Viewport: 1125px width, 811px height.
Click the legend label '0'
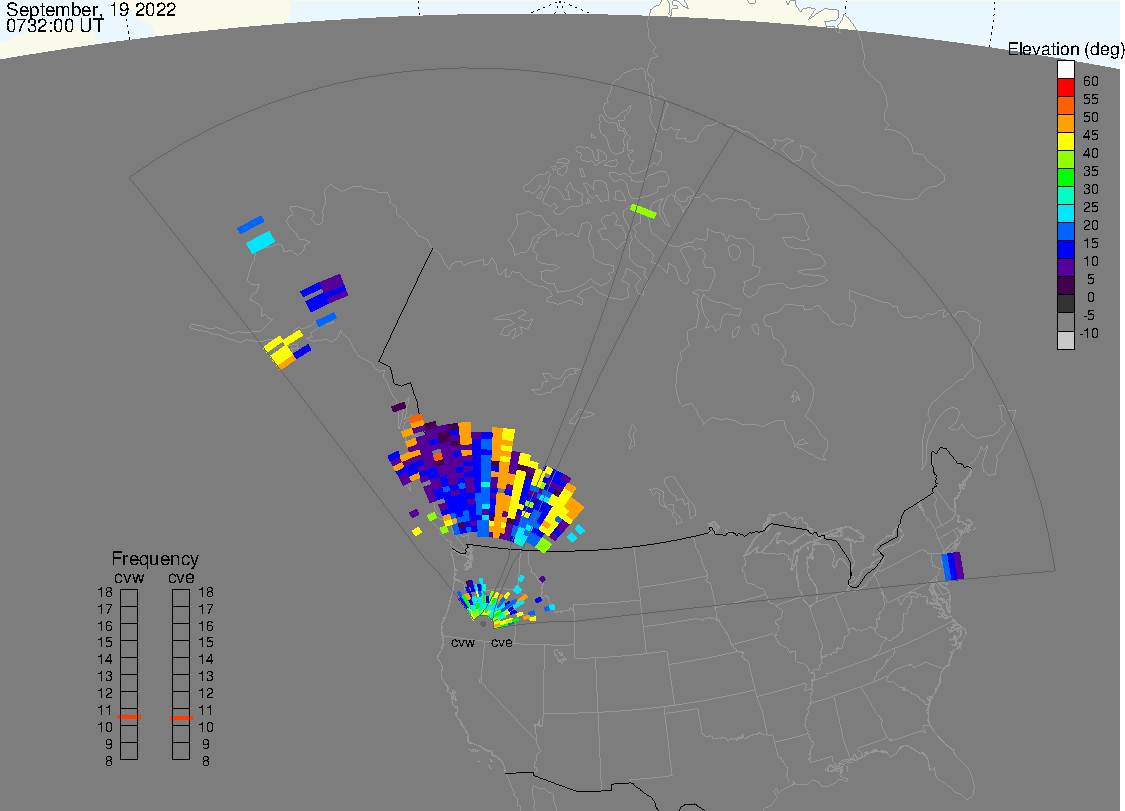coord(1091,297)
